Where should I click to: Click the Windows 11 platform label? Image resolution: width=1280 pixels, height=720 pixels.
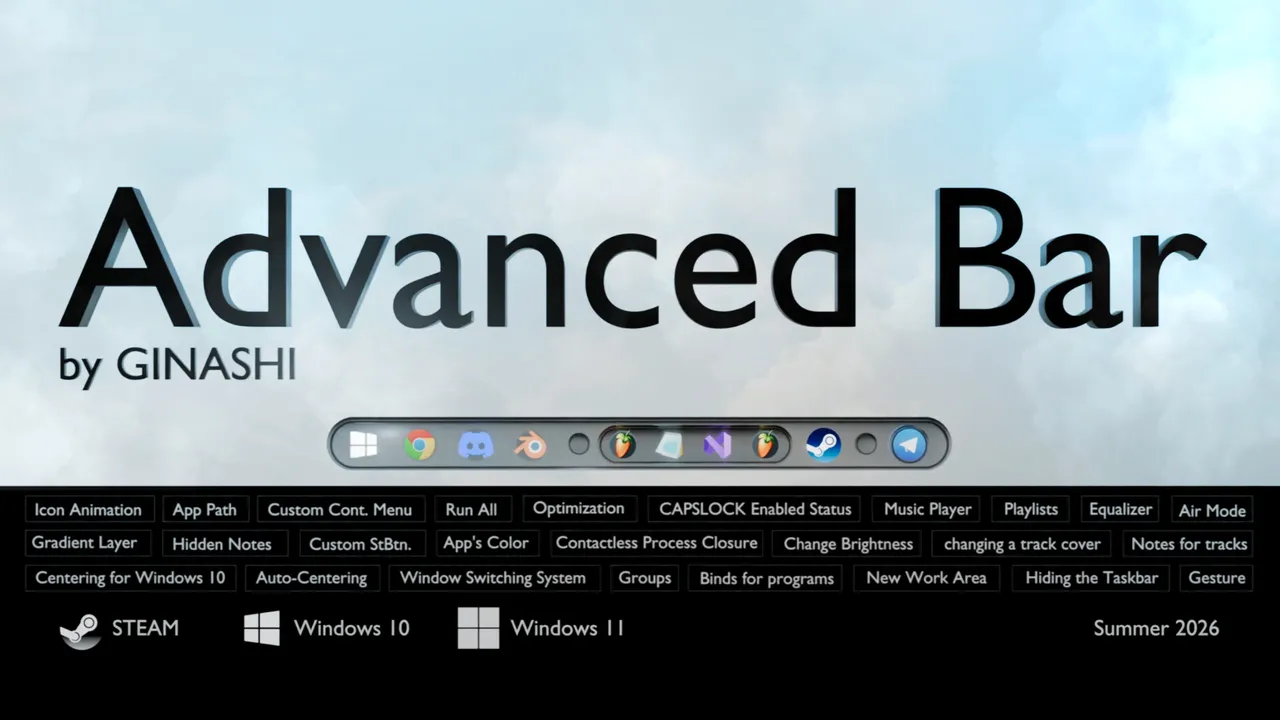coord(568,628)
